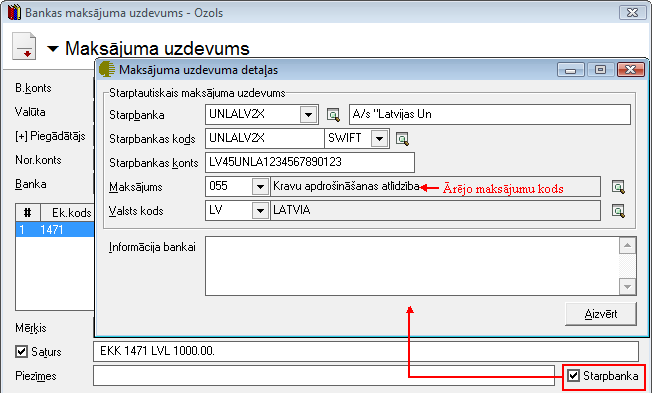
Task: Click the LATVIA country name field
Action: click(x=435, y=211)
